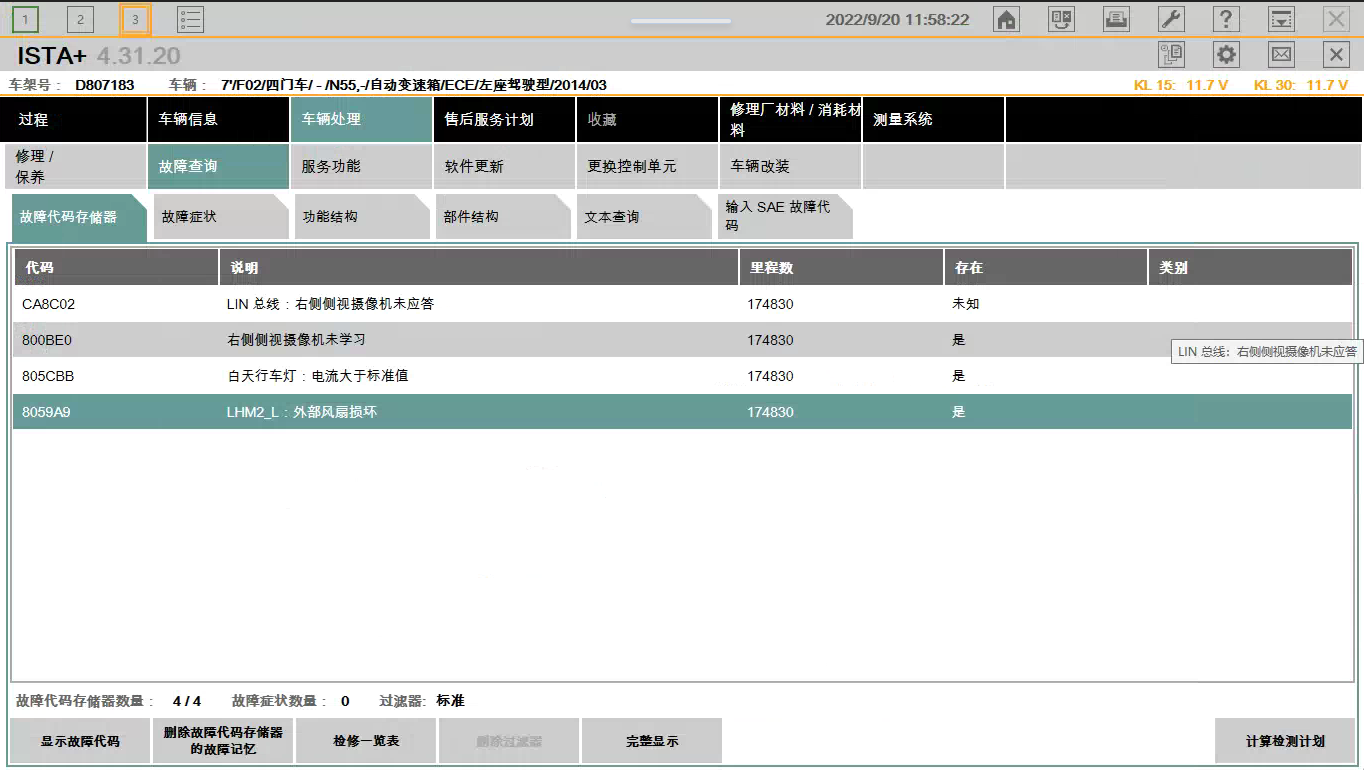Select fault code 8059A9 row
The width and height of the screenshot is (1364, 770).
682,412
